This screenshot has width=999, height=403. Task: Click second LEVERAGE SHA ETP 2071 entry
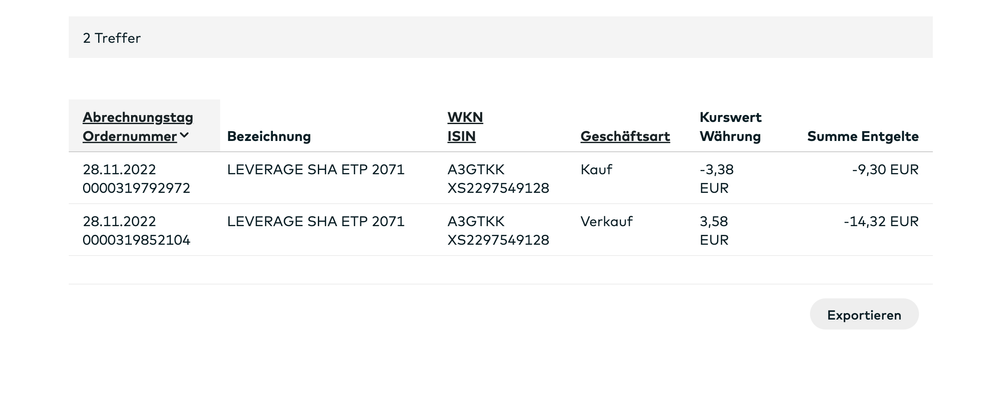coord(316,221)
